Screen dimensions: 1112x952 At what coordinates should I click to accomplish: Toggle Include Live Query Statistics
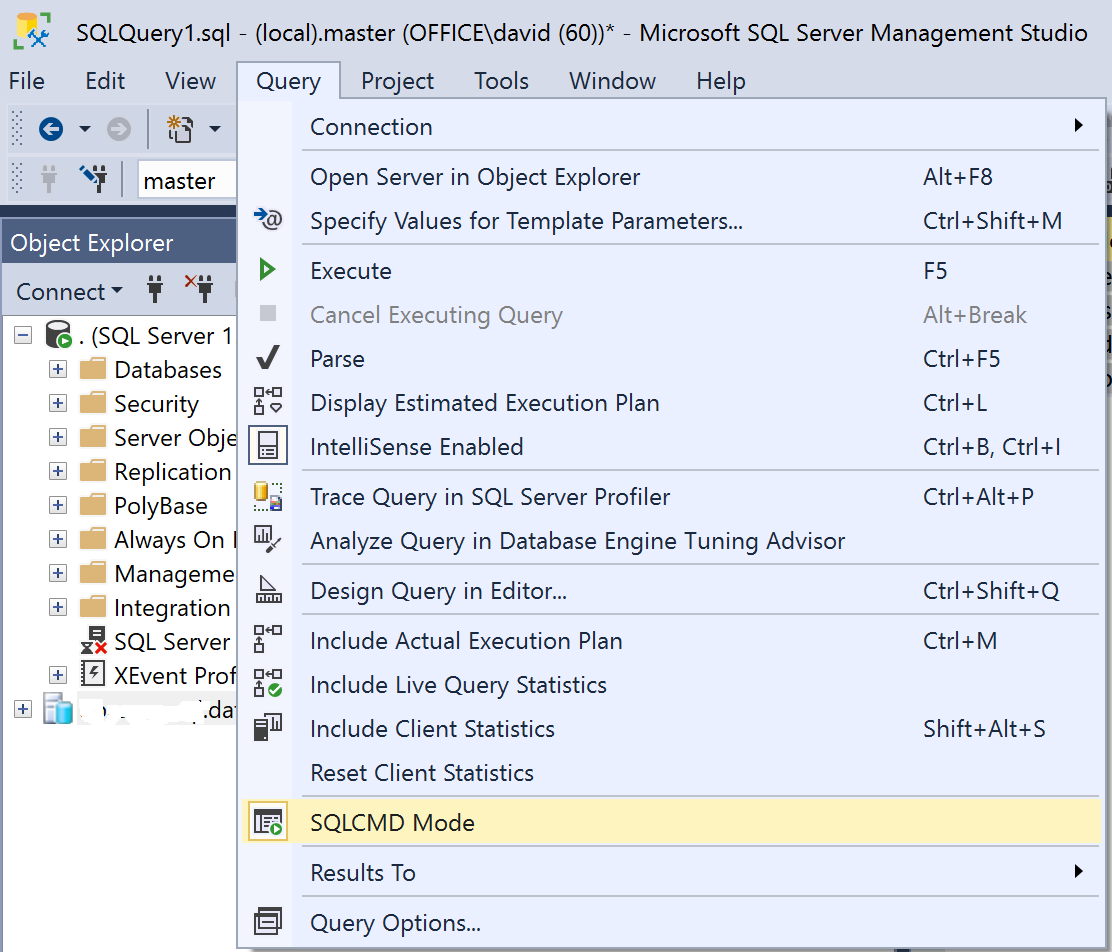(669, 684)
